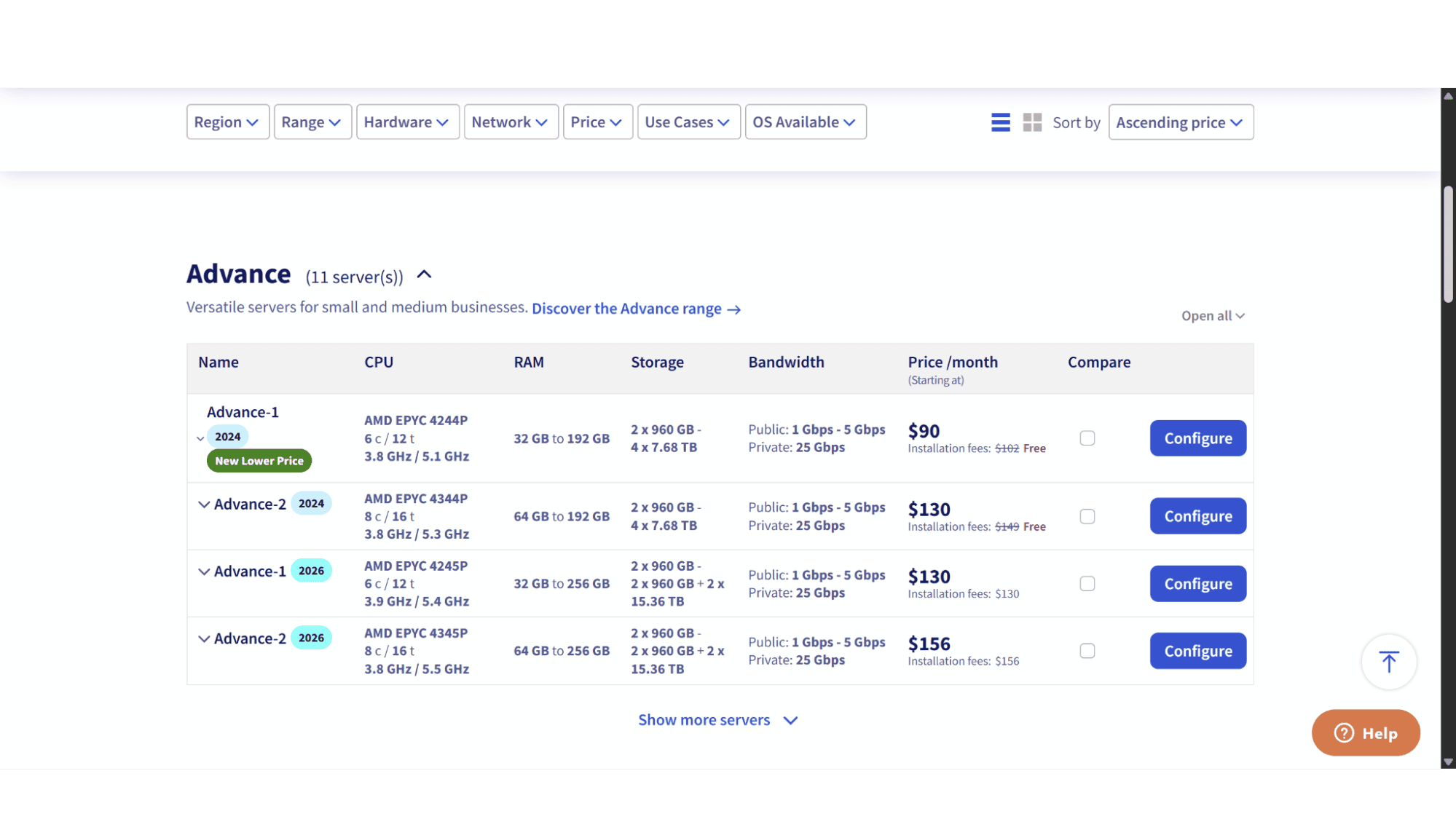This screenshot has width=1456, height=819.
Task: Click Show more servers link
Action: coord(717,720)
